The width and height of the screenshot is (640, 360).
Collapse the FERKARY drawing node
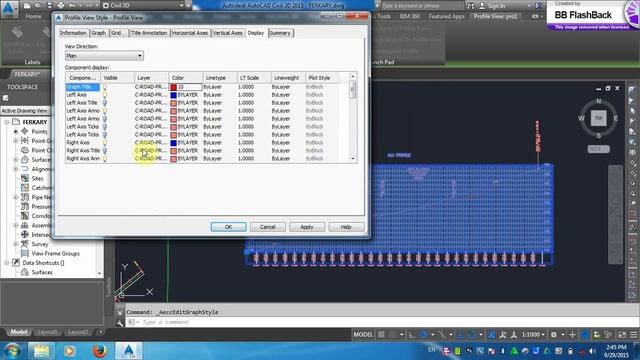coord(7,122)
